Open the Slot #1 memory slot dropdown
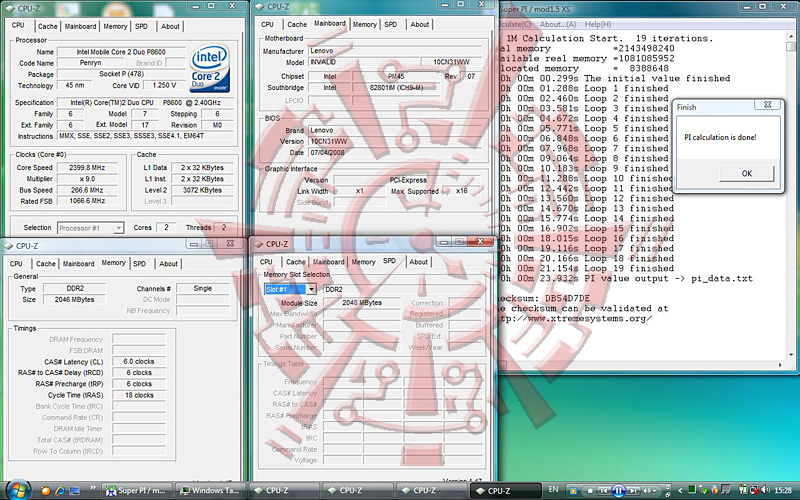This screenshot has width=800, height=500. [x=311, y=289]
